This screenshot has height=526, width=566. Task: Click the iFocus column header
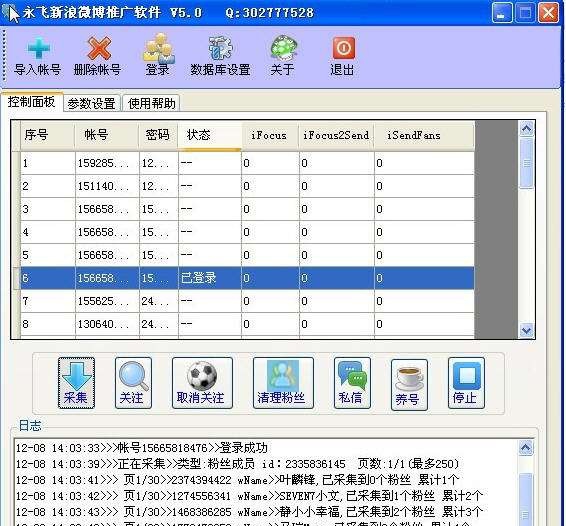click(x=270, y=135)
